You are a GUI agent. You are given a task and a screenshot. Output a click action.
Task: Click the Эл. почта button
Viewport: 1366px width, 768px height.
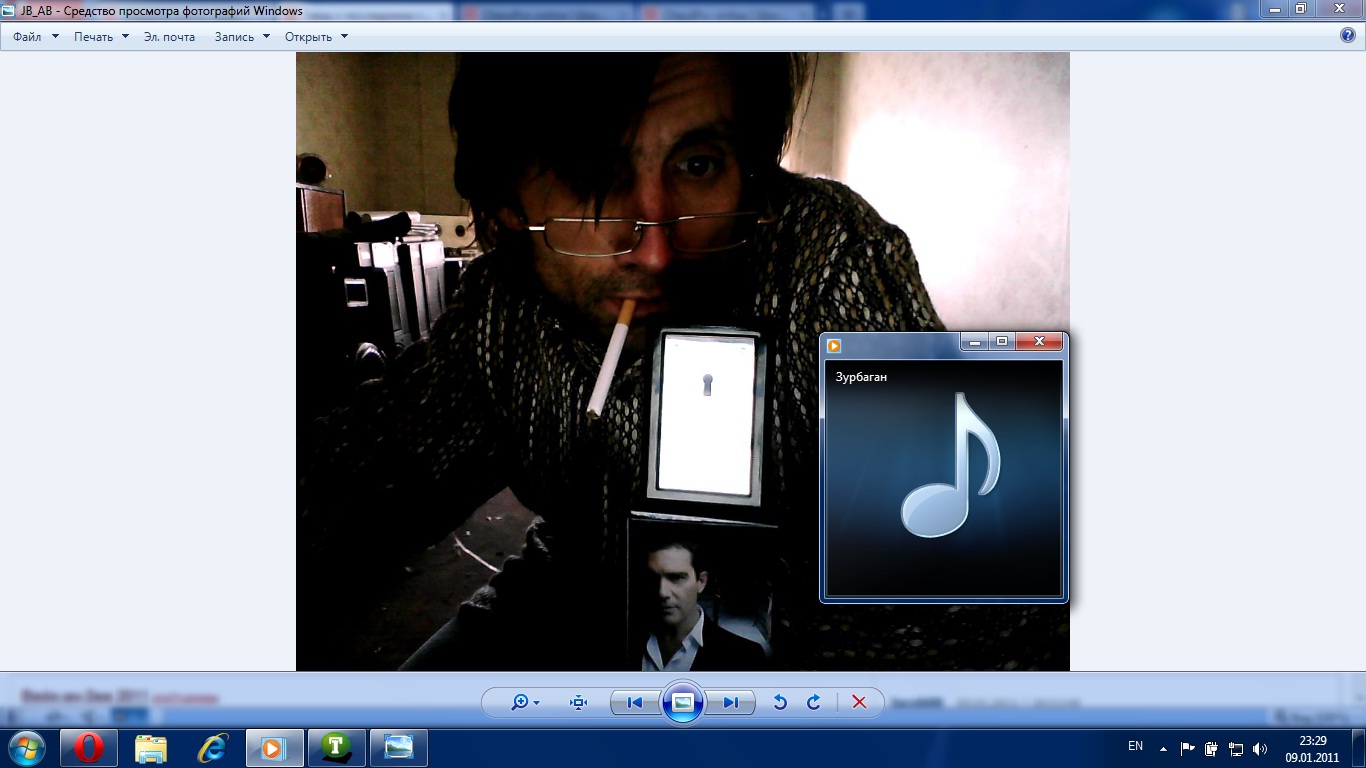pyautogui.click(x=169, y=37)
